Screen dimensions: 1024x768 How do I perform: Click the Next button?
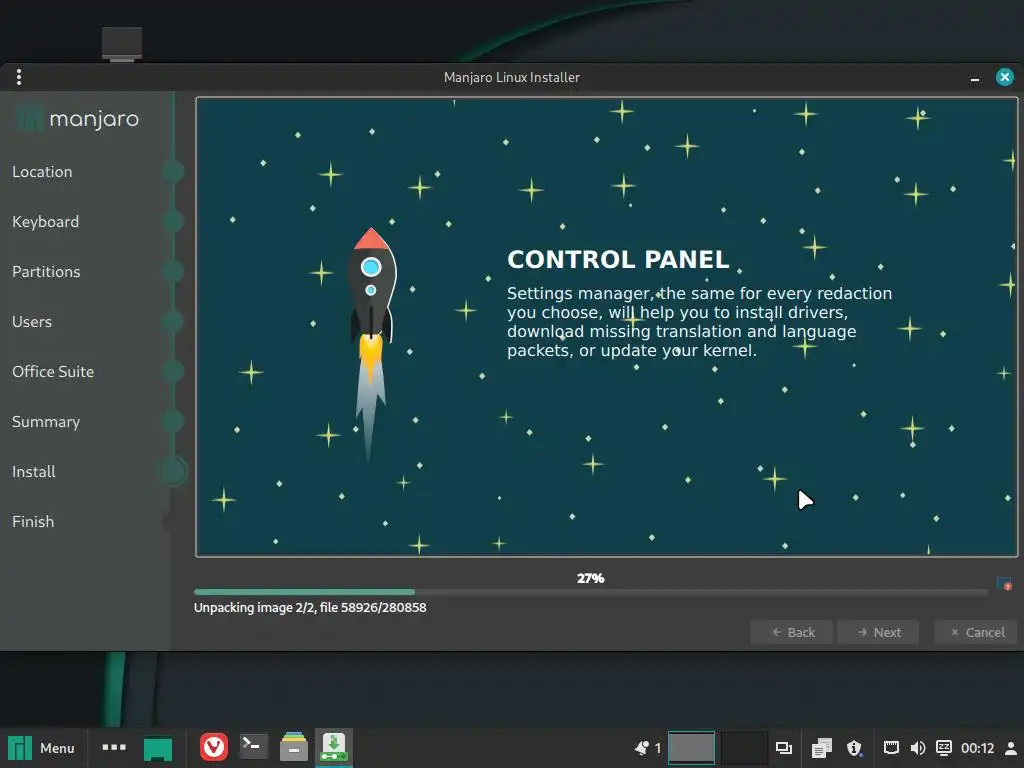coord(878,632)
